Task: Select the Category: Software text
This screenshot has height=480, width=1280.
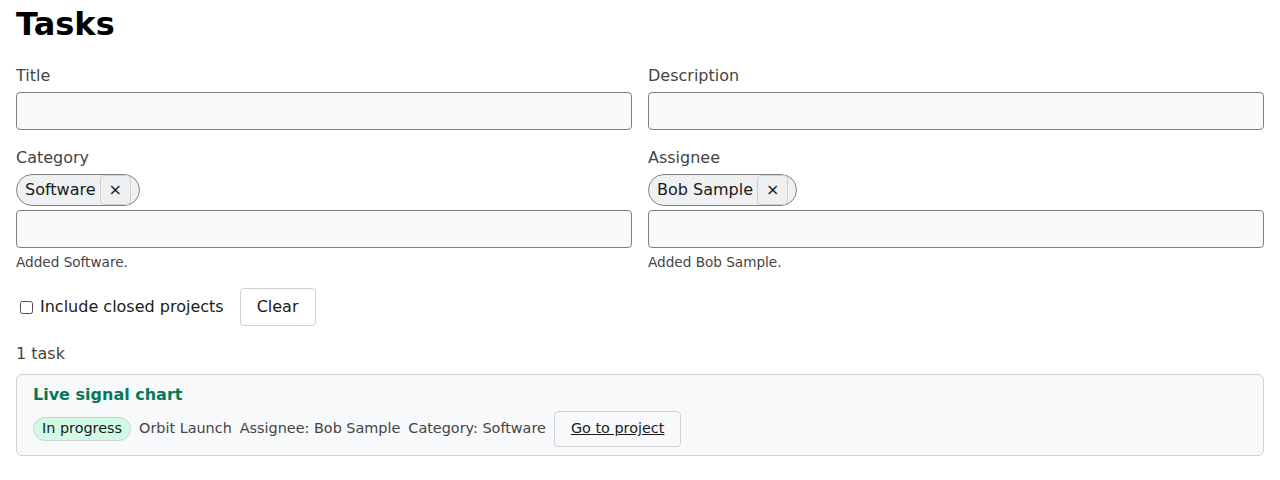Action: click(477, 428)
